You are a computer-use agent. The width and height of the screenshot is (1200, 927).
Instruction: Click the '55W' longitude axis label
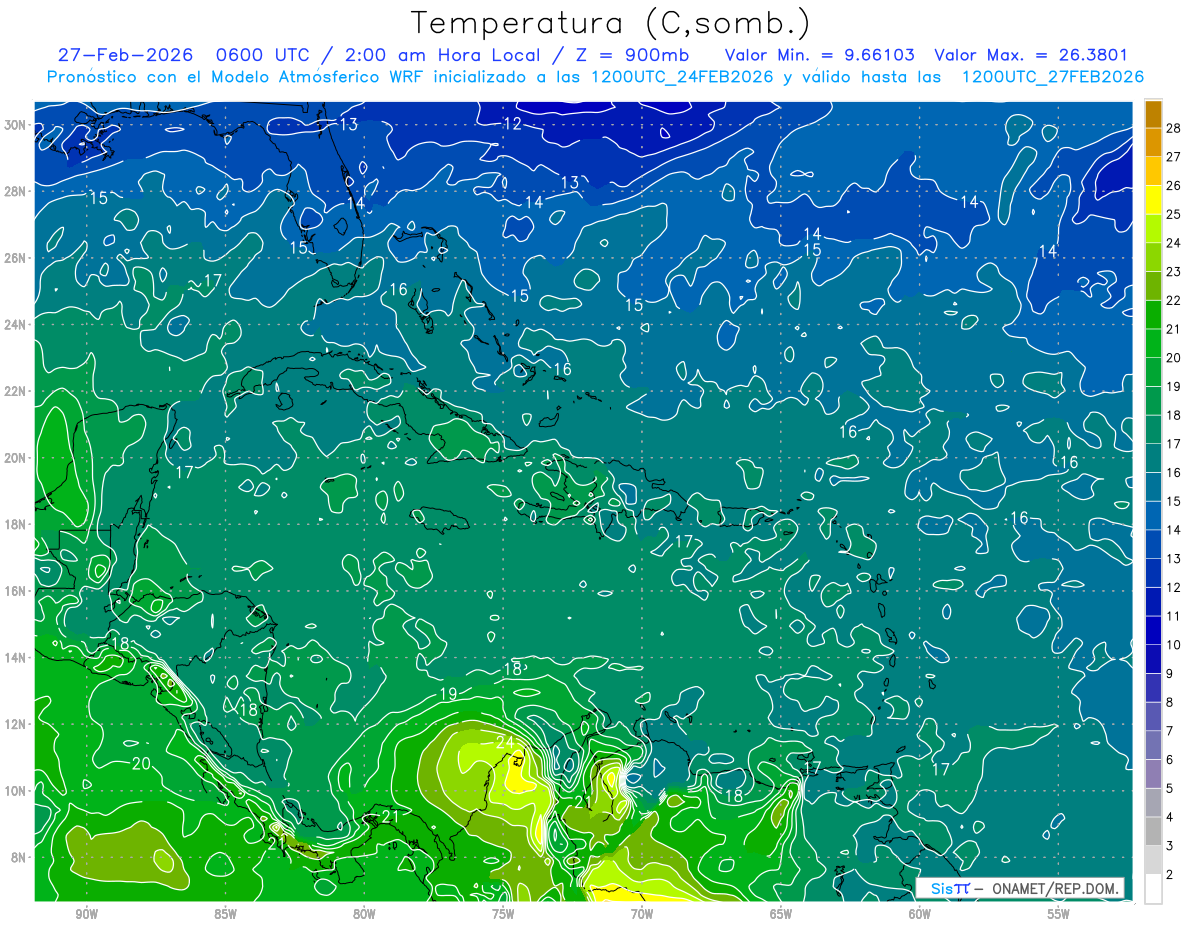tap(1059, 914)
